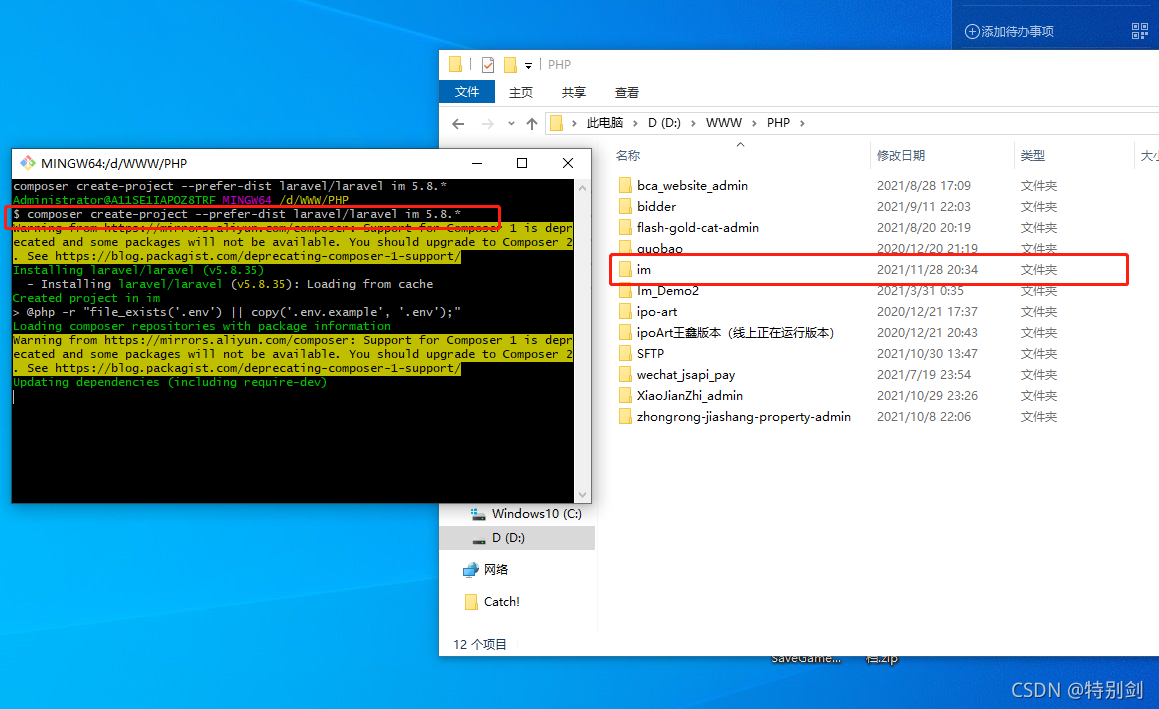Click the D: drive icon in navigation pane
Image resolution: width=1159 pixels, height=709 pixels.
pyautogui.click(x=478, y=538)
